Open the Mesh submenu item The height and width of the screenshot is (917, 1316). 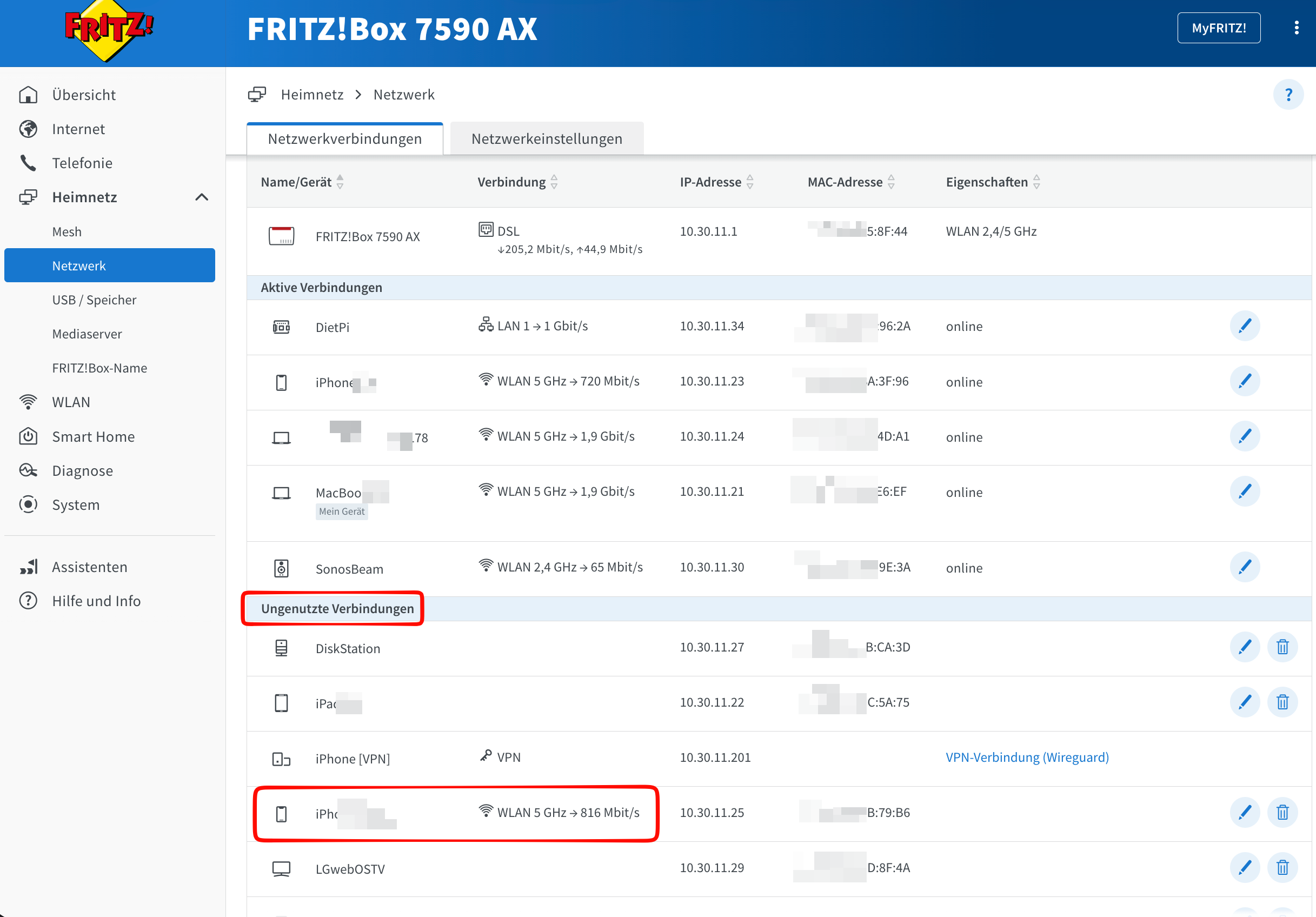(x=67, y=231)
